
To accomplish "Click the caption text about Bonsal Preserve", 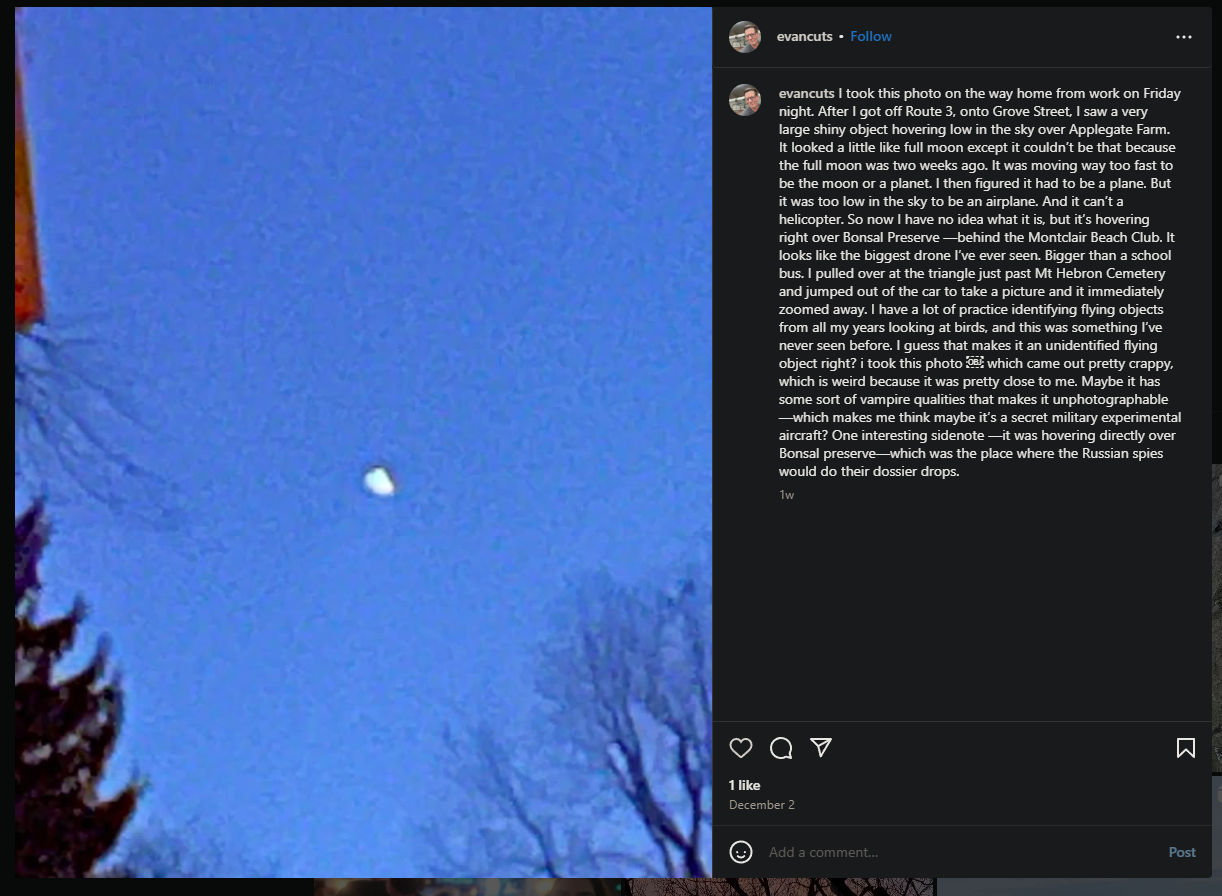I will 980,282.
